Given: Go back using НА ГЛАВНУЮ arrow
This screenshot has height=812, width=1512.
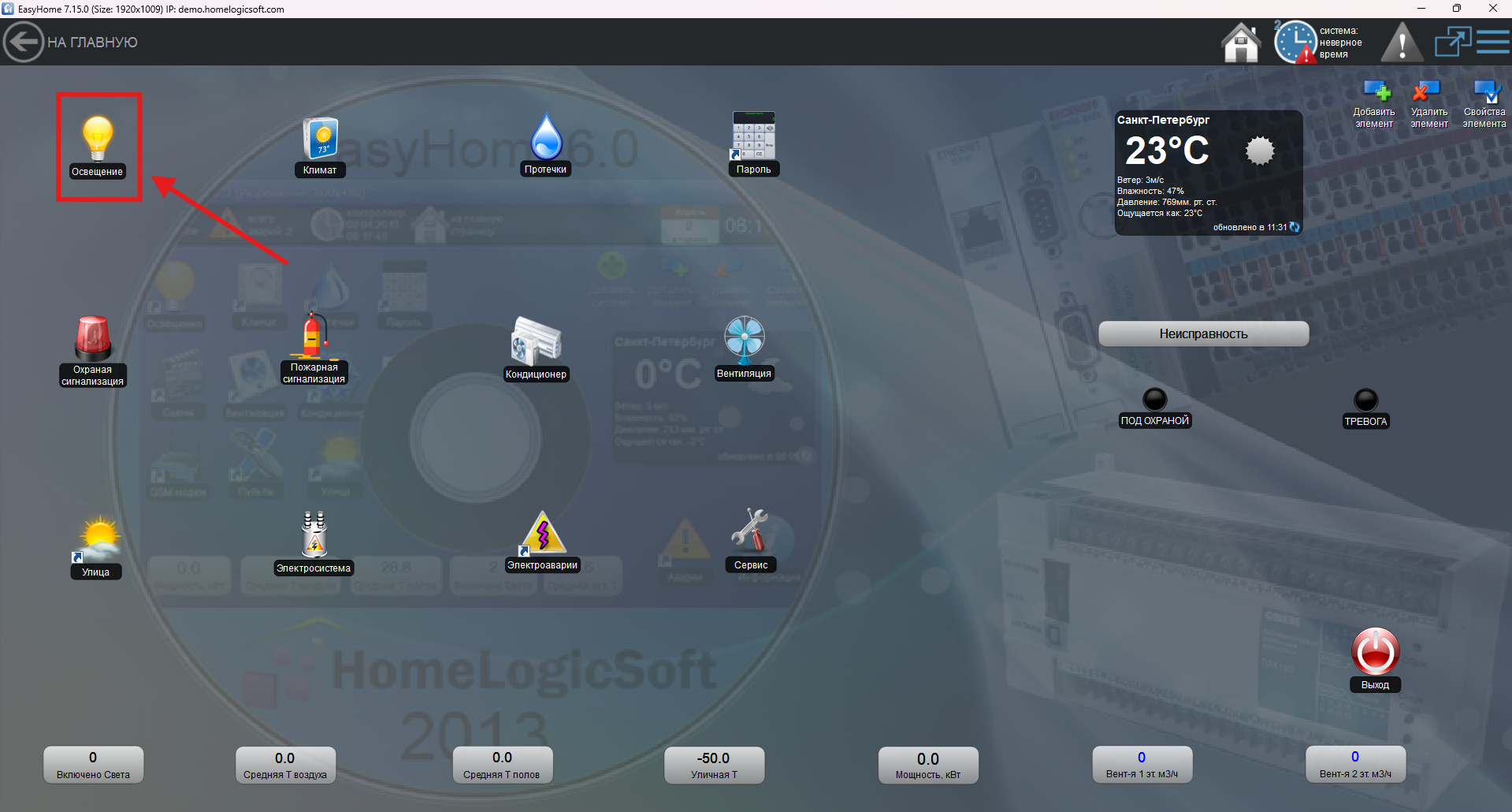Looking at the screenshot, I should (24, 42).
